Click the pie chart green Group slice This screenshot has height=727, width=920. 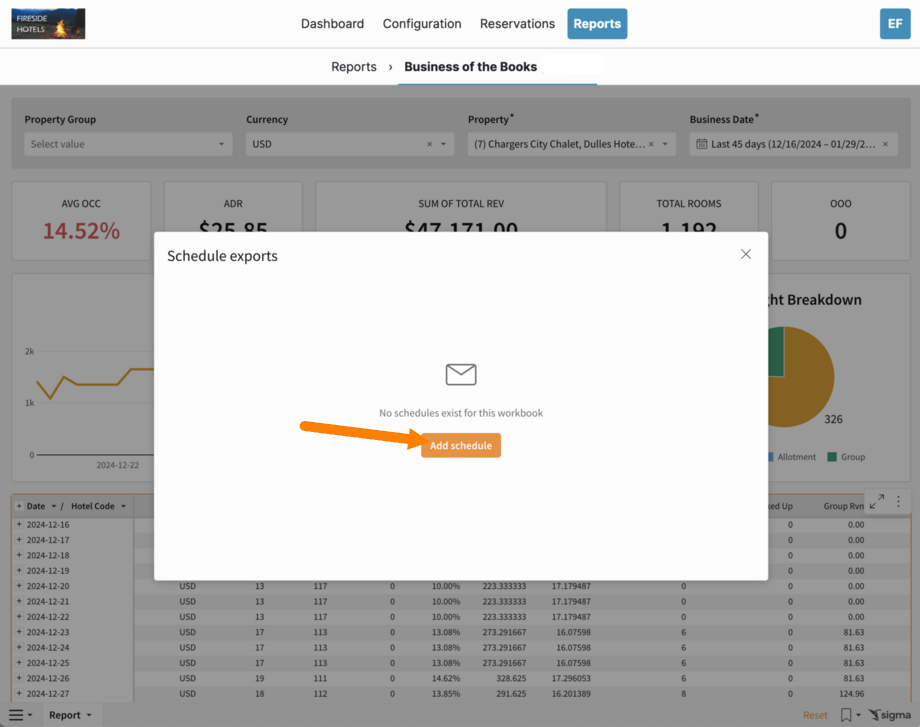coord(776,351)
